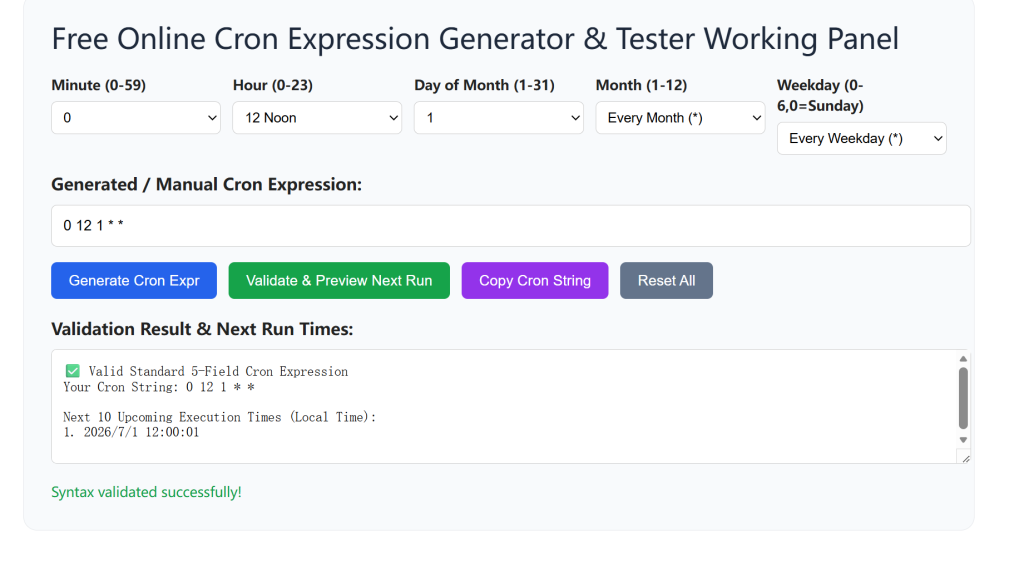The width and height of the screenshot is (1024, 585).
Task: Click 'Your Cron String: 0 12 1 * *' line
Action: (x=159, y=387)
